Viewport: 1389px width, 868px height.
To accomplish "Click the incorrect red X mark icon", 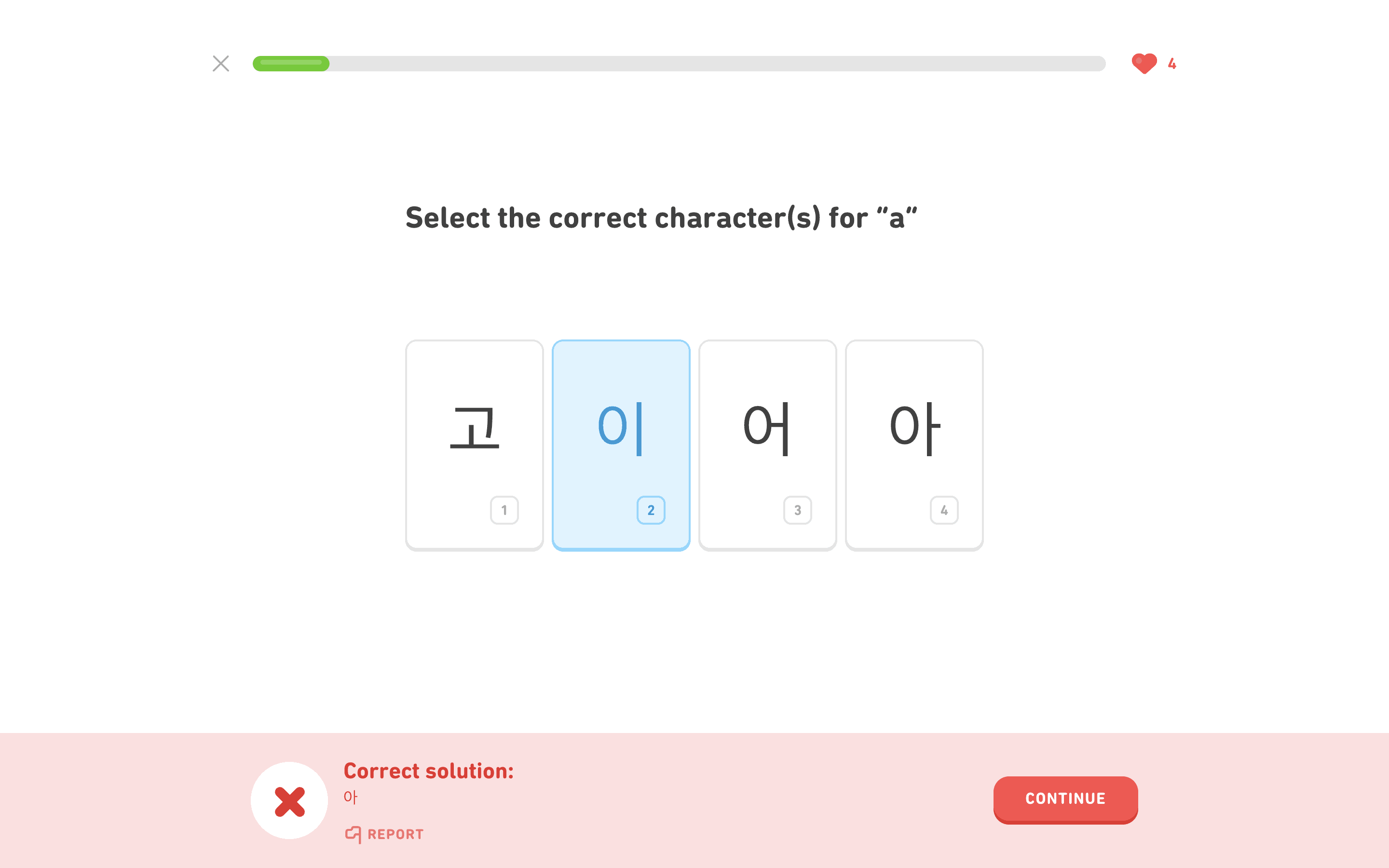I will 289,801.
